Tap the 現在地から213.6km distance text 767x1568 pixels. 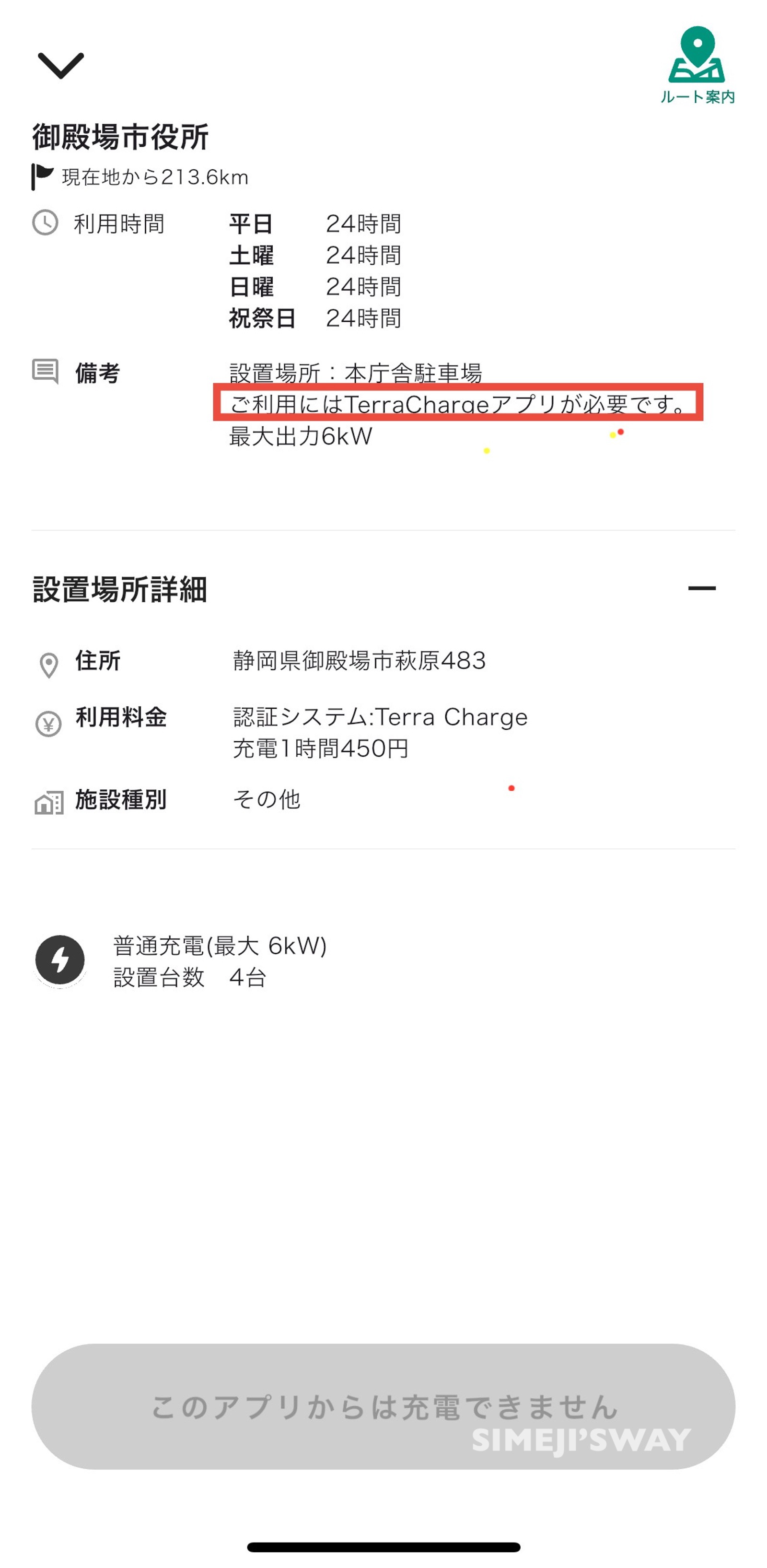(155, 177)
